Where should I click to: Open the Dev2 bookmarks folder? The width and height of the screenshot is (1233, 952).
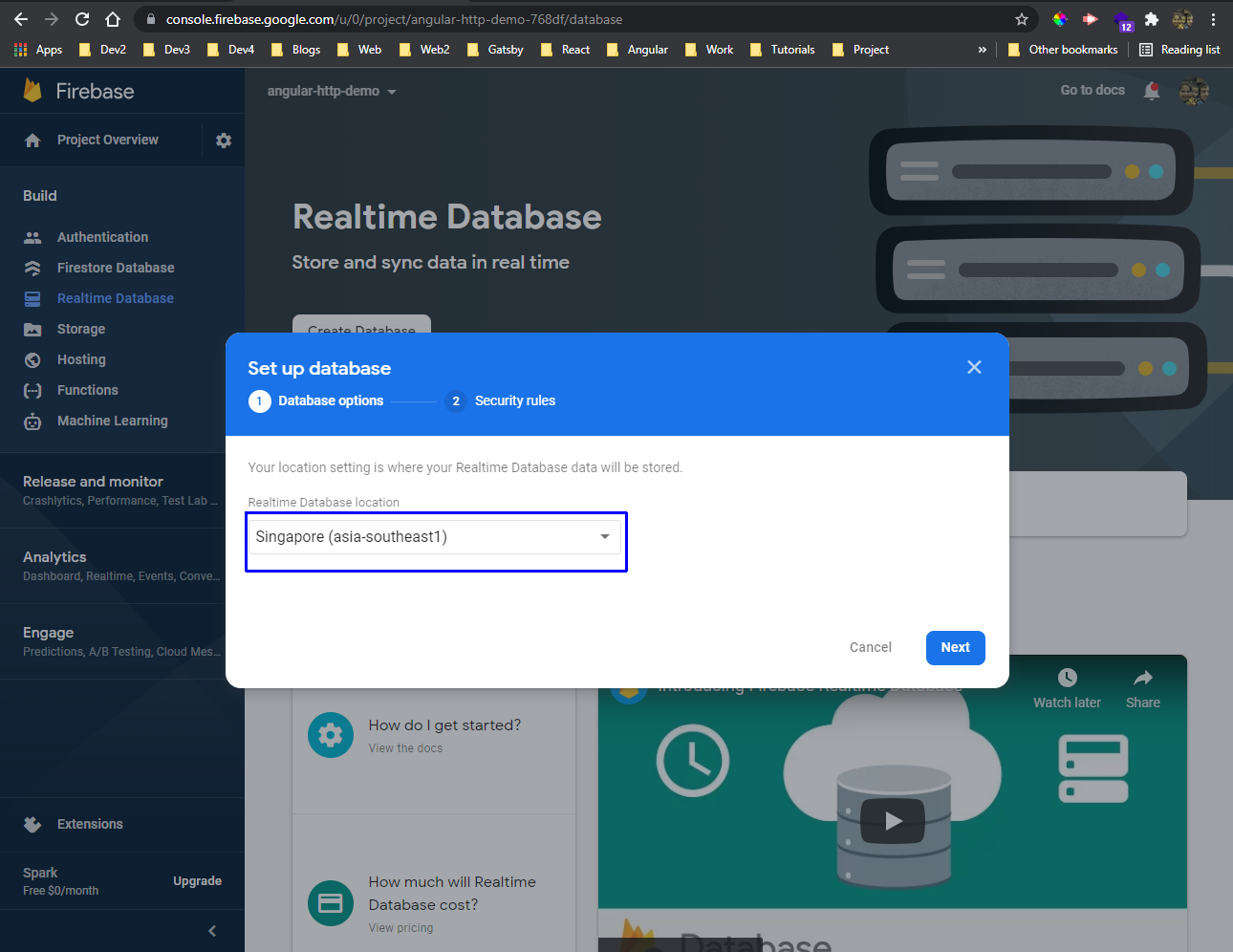click(x=102, y=50)
